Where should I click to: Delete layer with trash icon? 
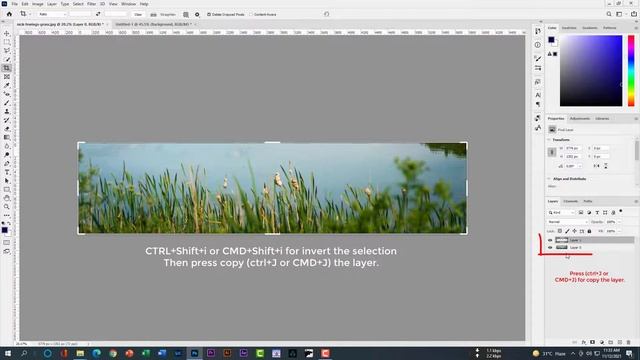point(629,342)
